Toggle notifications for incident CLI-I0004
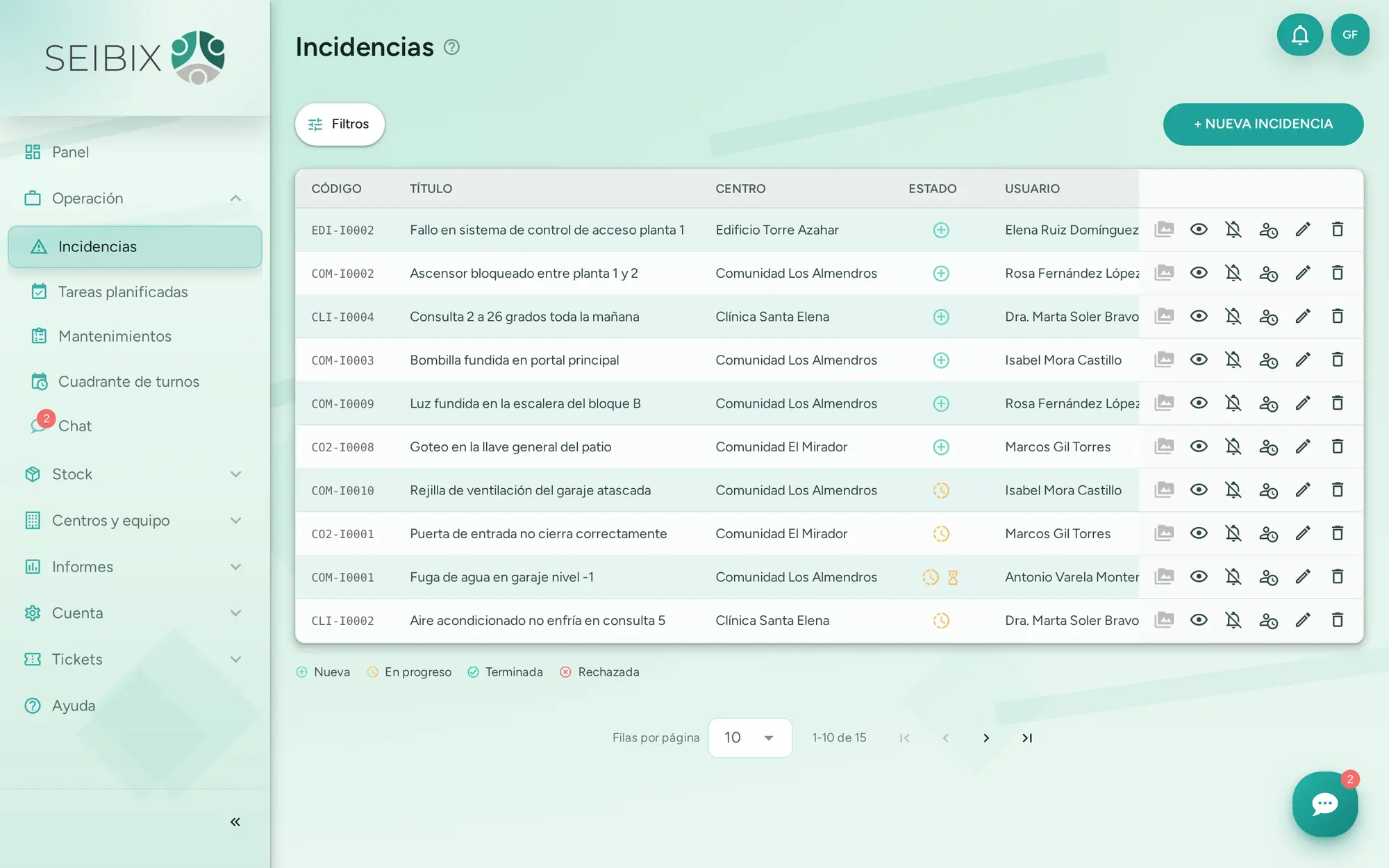1389x868 pixels. click(1233, 317)
